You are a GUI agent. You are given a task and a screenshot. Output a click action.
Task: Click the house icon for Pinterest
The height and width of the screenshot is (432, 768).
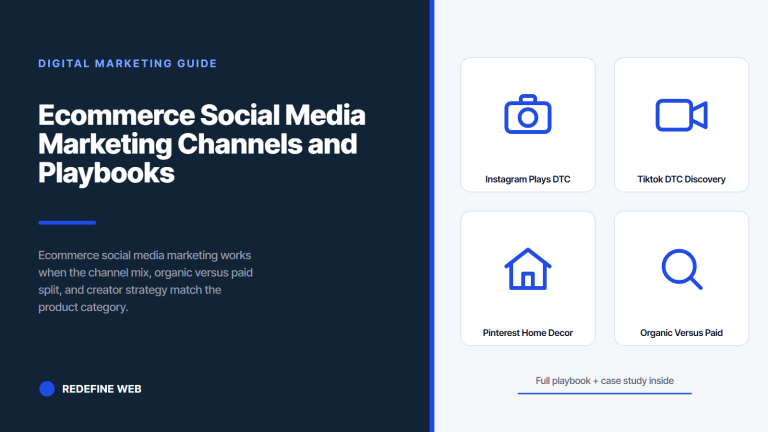[528, 269]
